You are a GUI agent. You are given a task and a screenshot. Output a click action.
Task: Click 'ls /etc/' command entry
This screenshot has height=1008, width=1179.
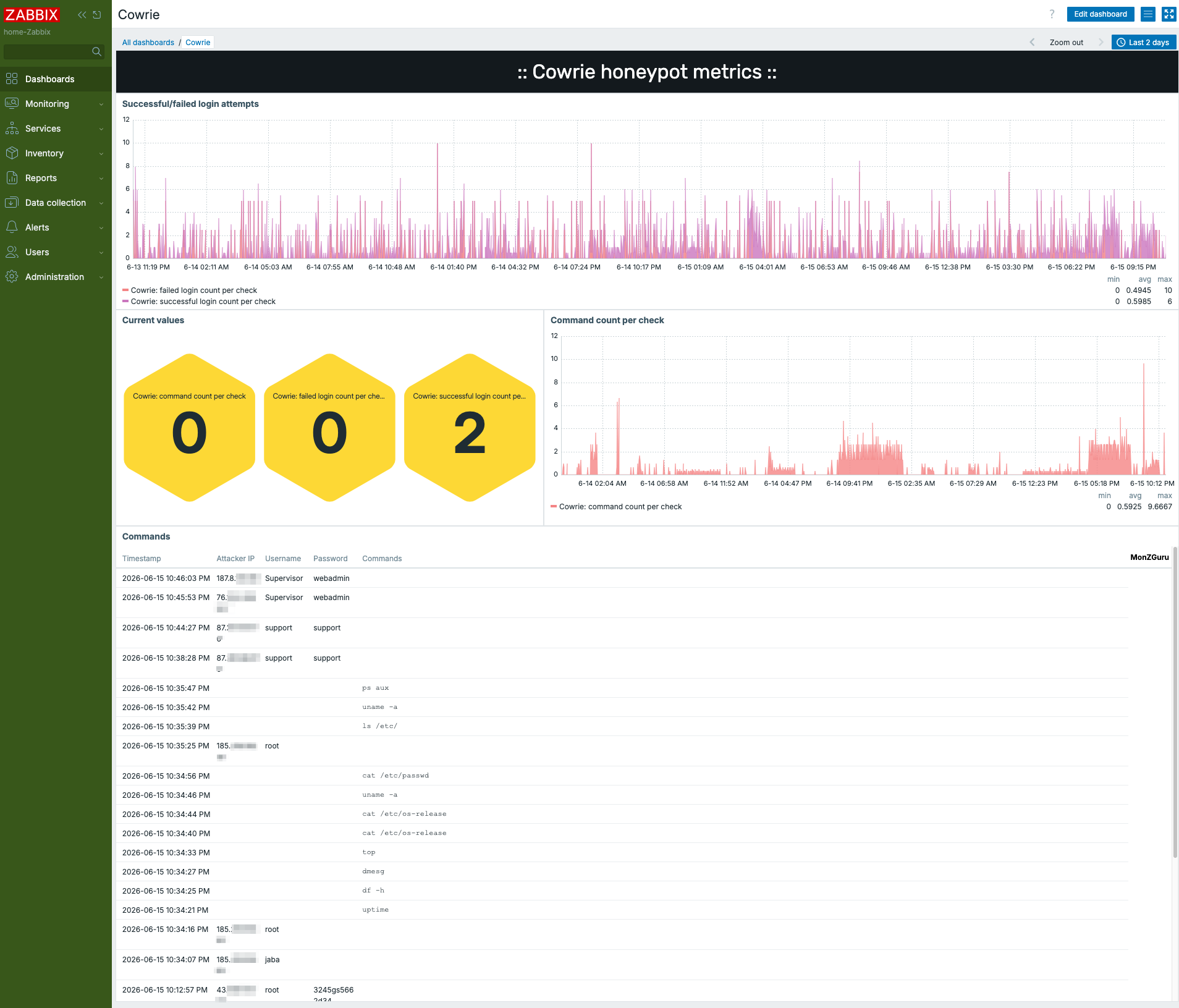coord(379,726)
